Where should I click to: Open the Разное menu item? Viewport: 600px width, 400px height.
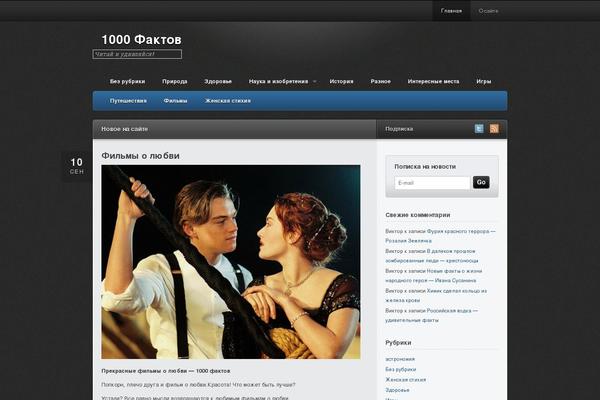pyautogui.click(x=380, y=81)
